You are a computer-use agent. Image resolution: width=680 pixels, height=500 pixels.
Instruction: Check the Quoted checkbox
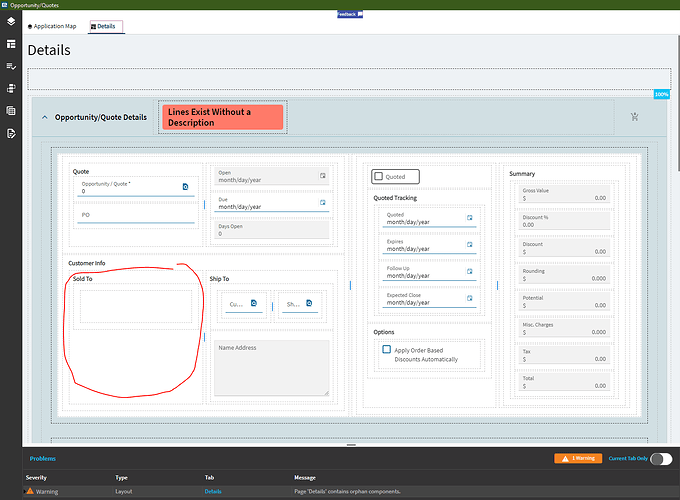click(379, 176)
